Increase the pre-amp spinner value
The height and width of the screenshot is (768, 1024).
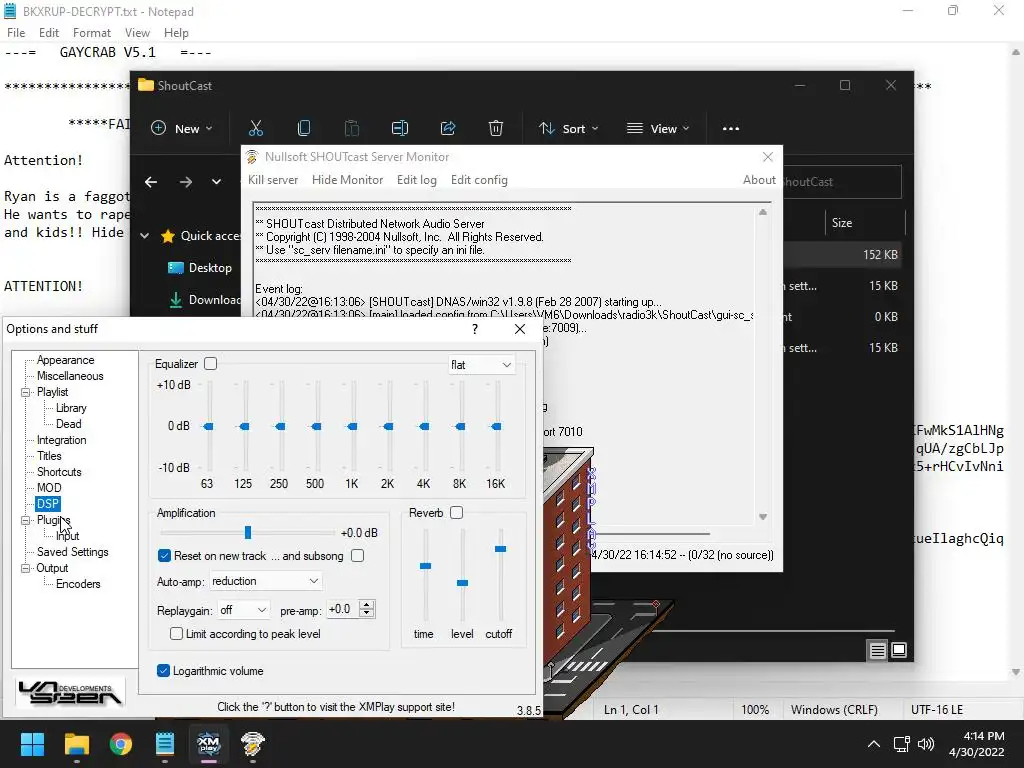[x=367, y=605]
